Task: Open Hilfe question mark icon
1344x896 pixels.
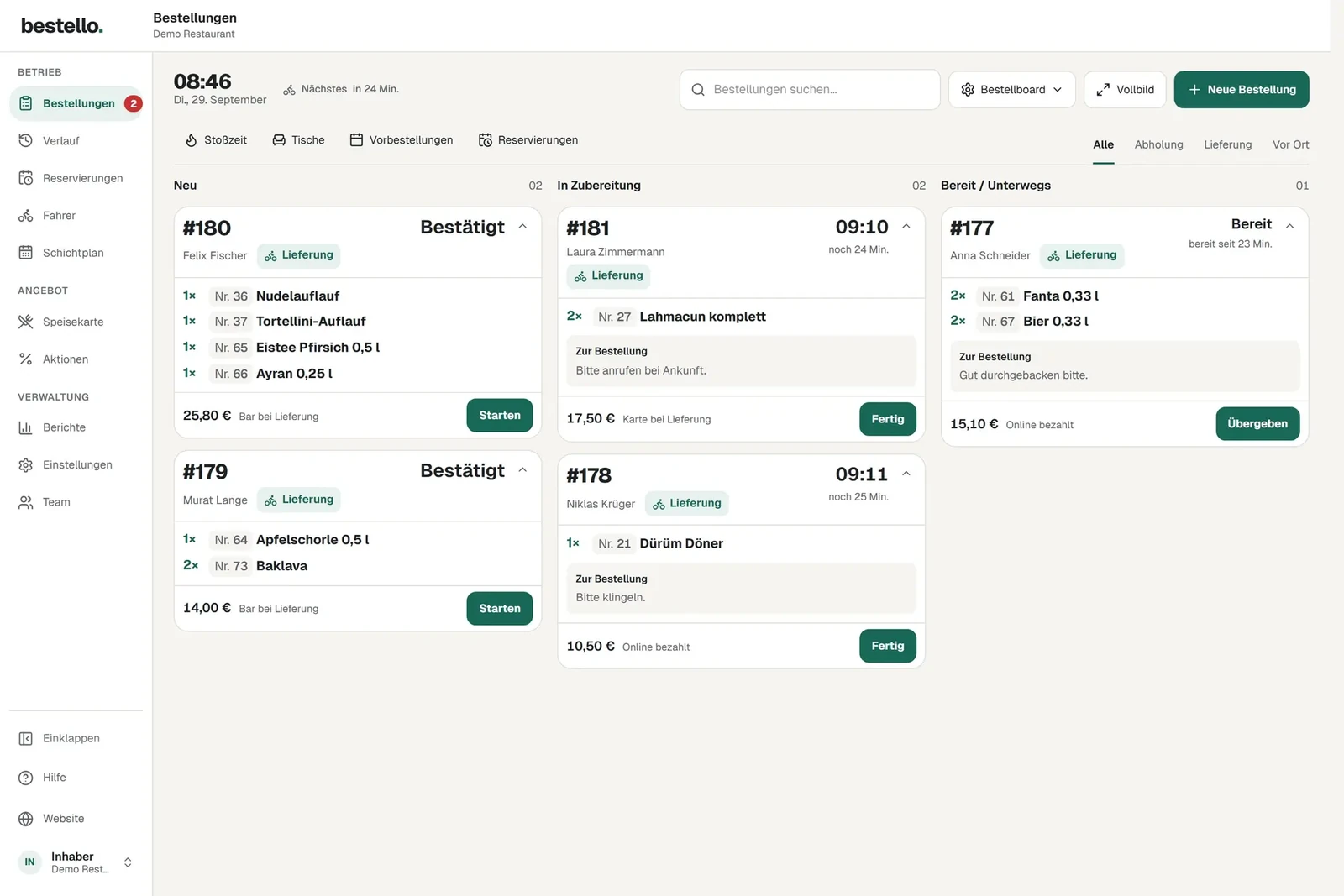Action: click(26, 778)
